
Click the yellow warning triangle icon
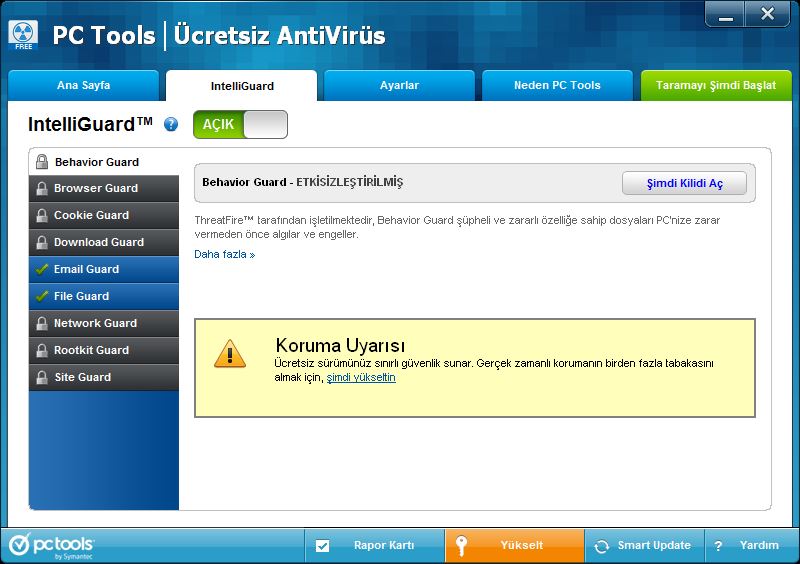[230, 354]
